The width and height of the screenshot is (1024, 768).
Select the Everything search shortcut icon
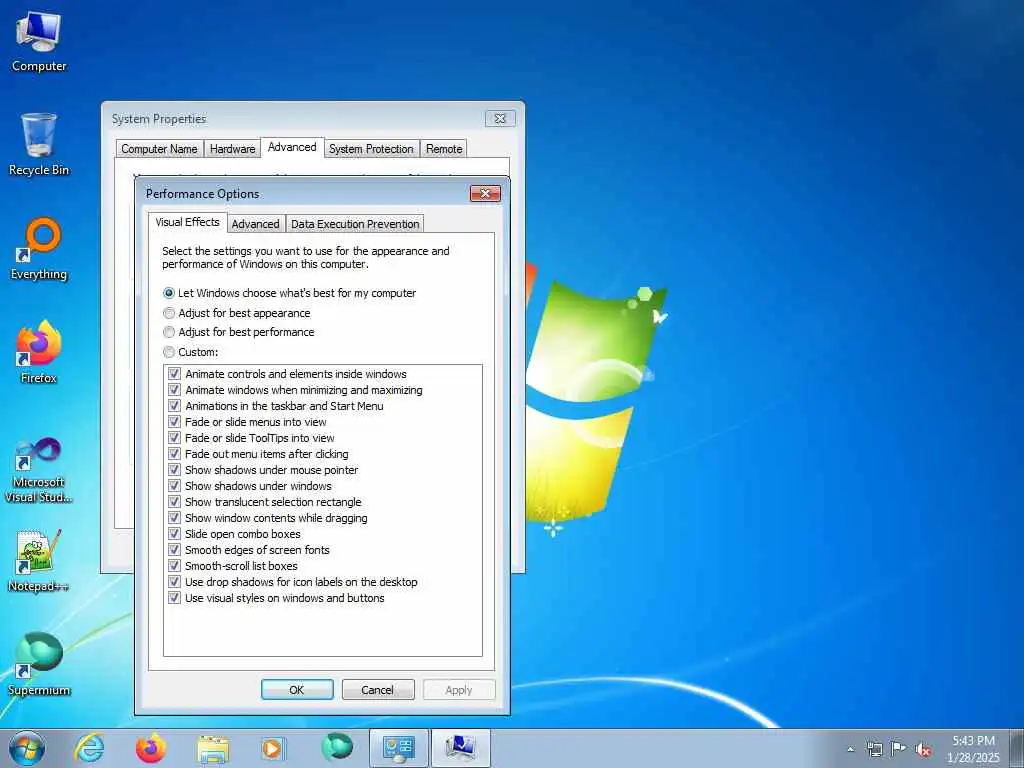(x=39, y=249)
